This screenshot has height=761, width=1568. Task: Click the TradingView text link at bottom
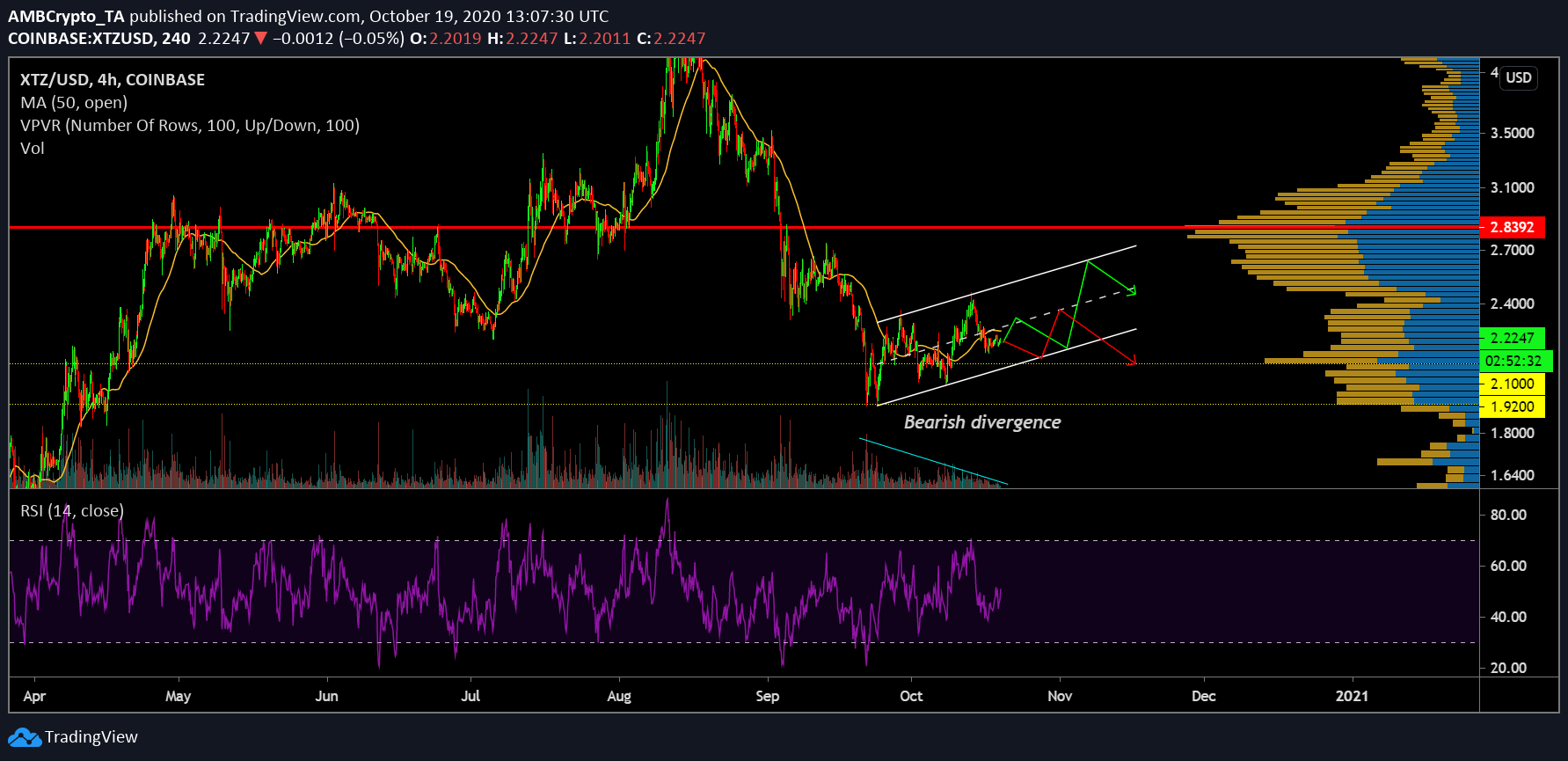(91, 737)
